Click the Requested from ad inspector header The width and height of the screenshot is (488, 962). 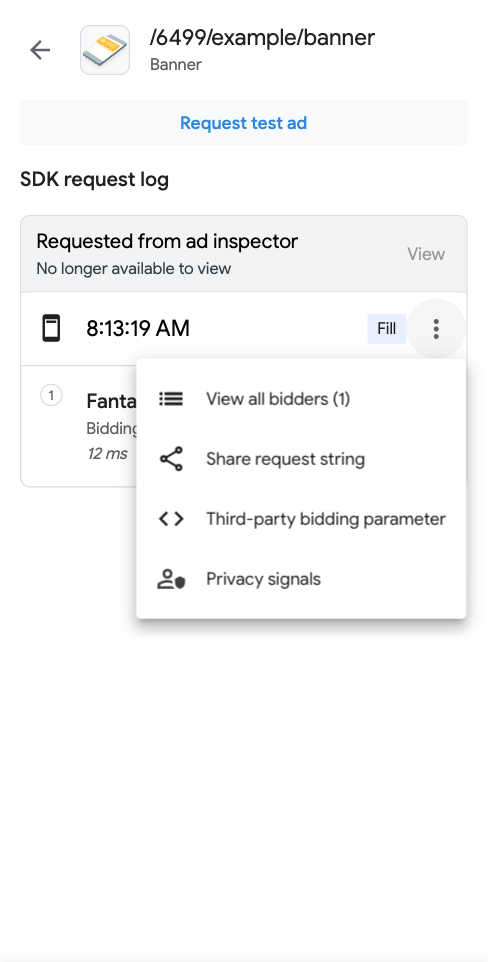[167, 242]
